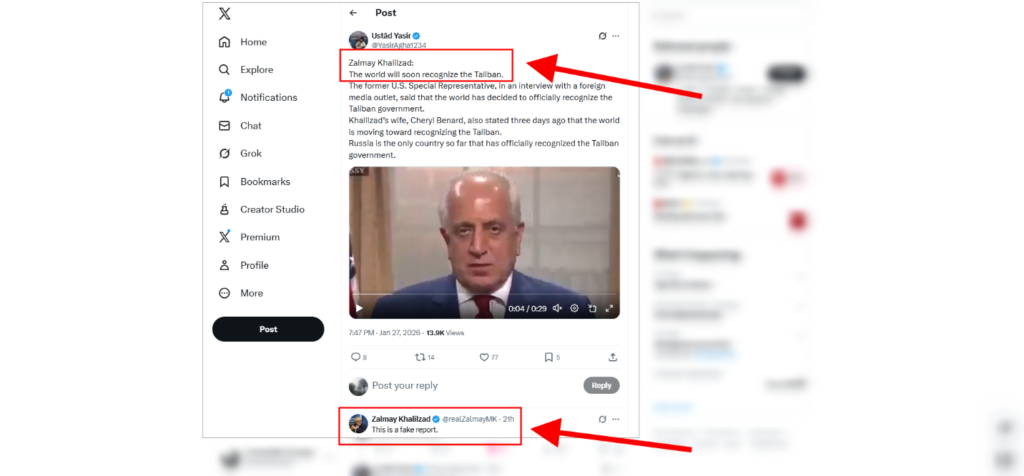Like the post with 77 likes
Viewport: 1024px width, 476px height.
488,357
